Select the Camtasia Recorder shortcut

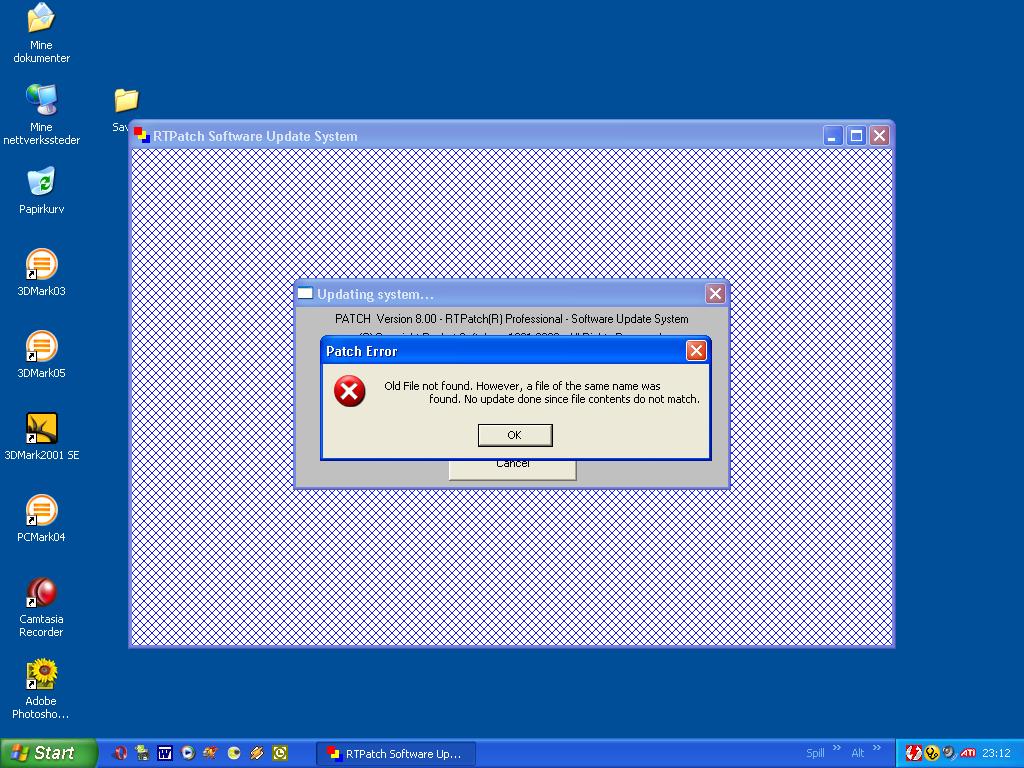pyautogui.click(x=41, y=607)
